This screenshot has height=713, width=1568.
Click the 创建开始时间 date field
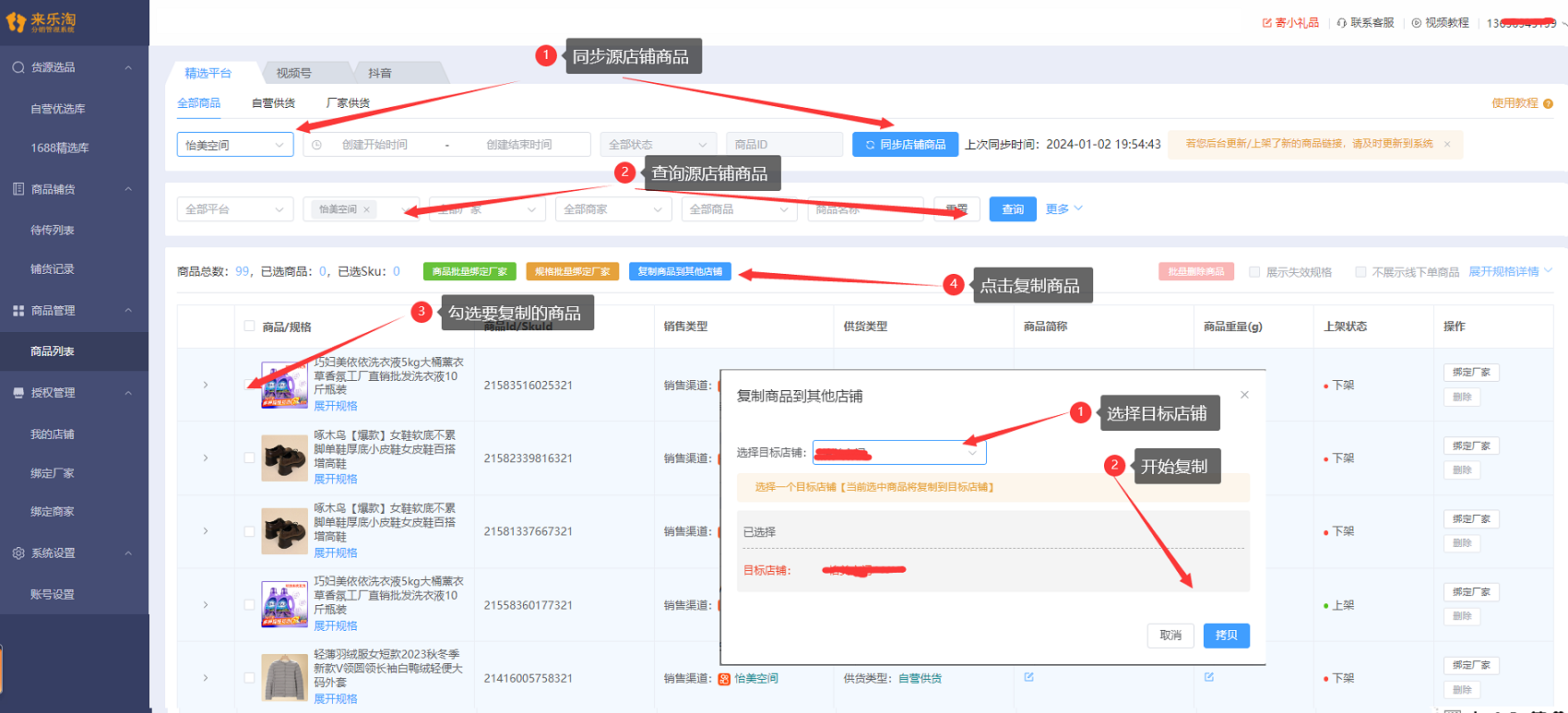[x=374, y=145]
